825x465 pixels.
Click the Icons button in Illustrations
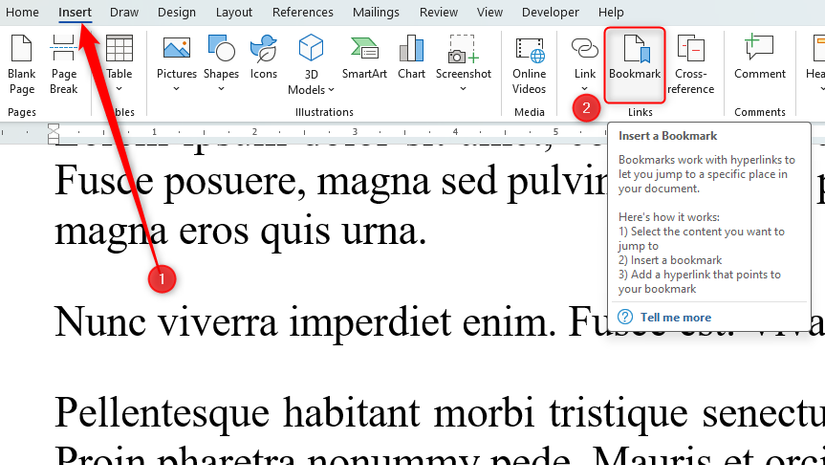[264, 58]
